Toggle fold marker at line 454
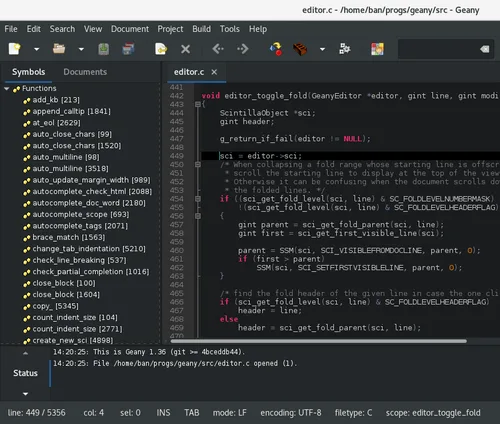The height and width of the screenshot is (424, 500). (x=198, y=199)
